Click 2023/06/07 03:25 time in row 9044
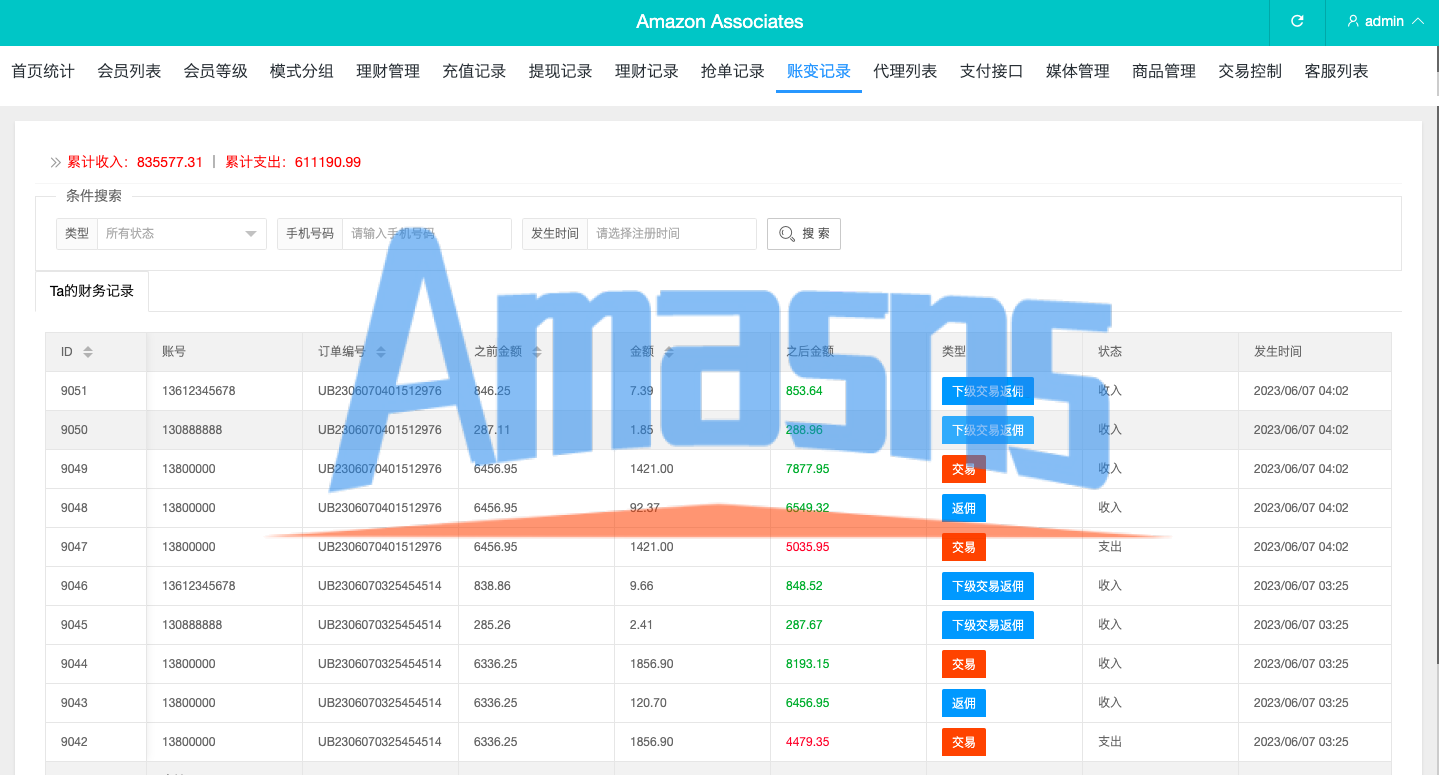Viewport: 1439px width, 775px height. pyautogui.click(x=1301, y=664)
